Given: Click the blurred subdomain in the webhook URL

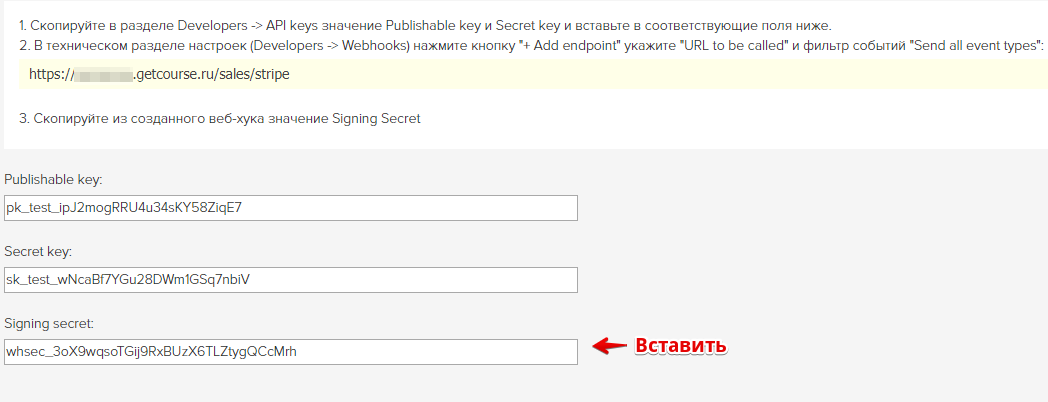Looking at the screenshot, I should tap(103, 75).
